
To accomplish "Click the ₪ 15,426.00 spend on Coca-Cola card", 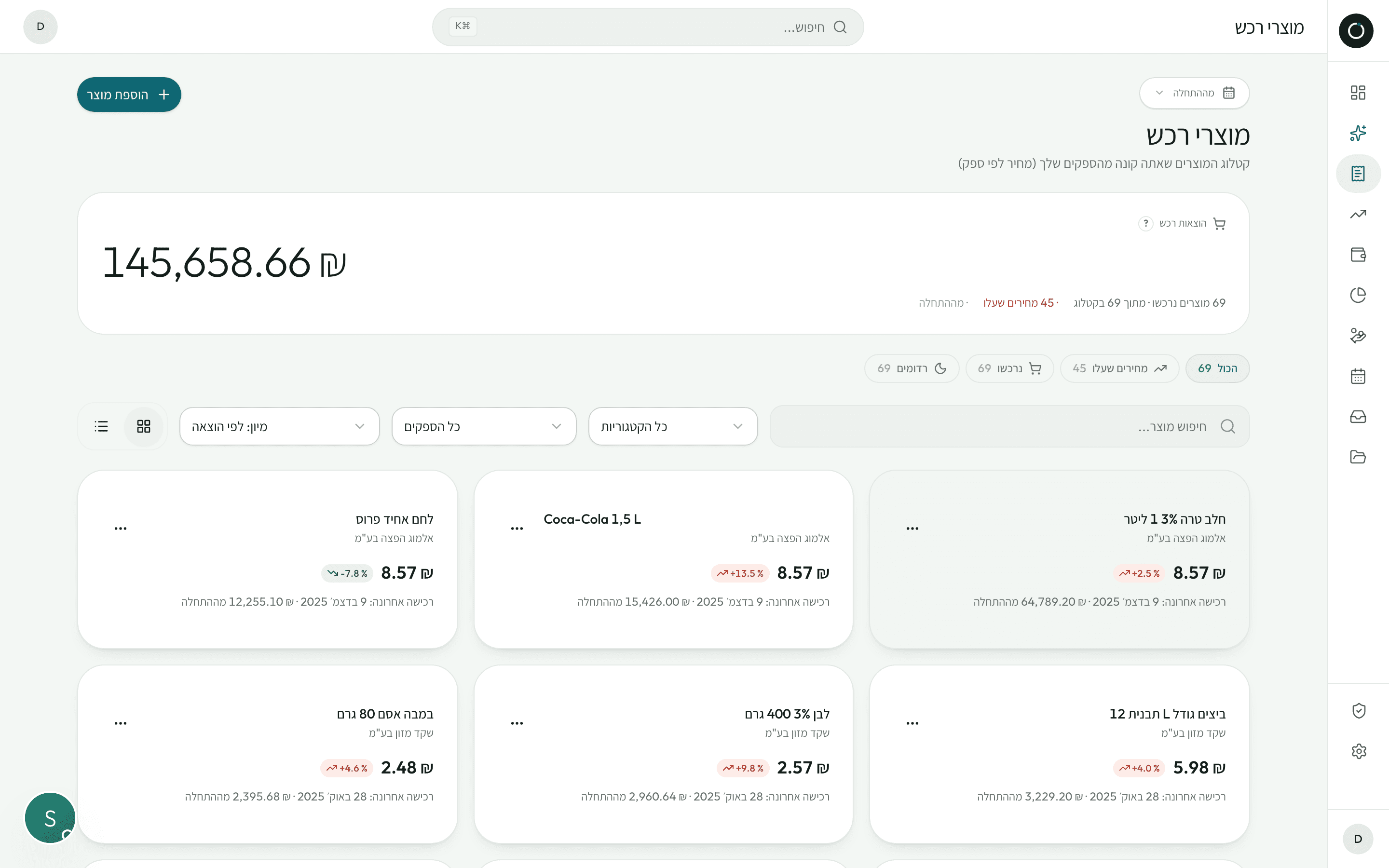I will click(x=658, y=602).
